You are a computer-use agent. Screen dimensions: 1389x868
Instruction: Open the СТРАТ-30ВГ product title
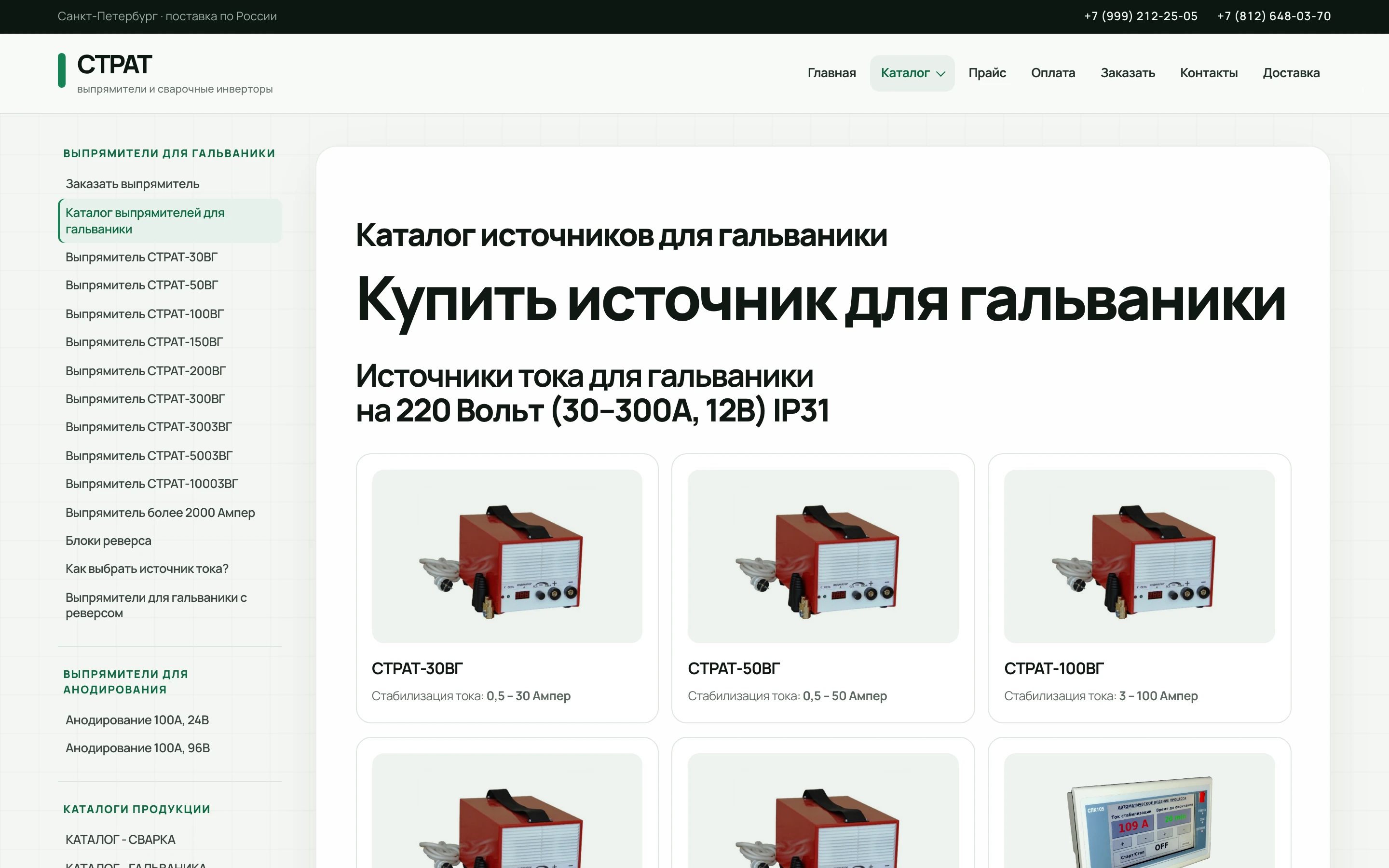click(x=417, y=669)
